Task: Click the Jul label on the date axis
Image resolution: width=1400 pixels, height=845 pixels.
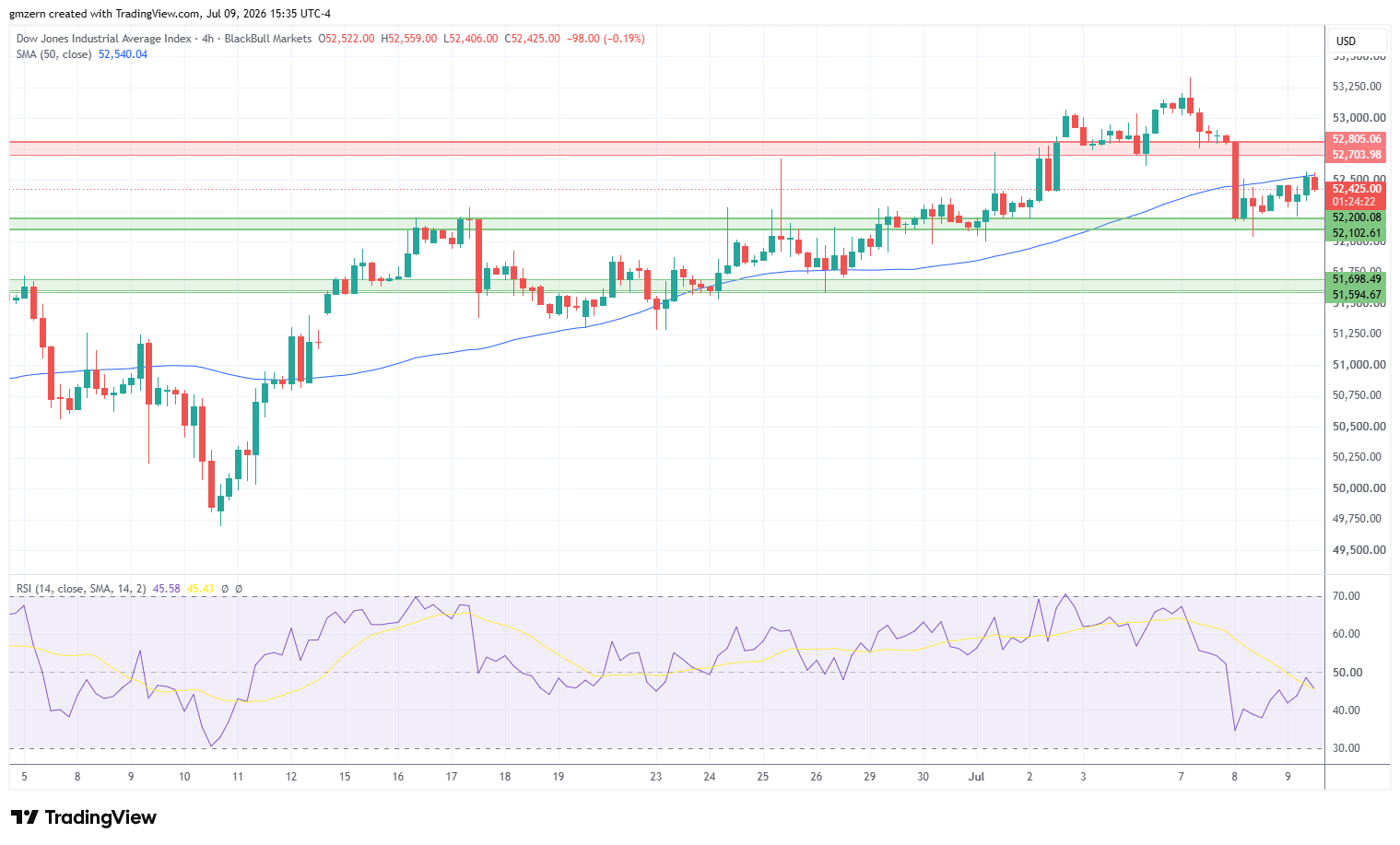Action: point(977,777)
